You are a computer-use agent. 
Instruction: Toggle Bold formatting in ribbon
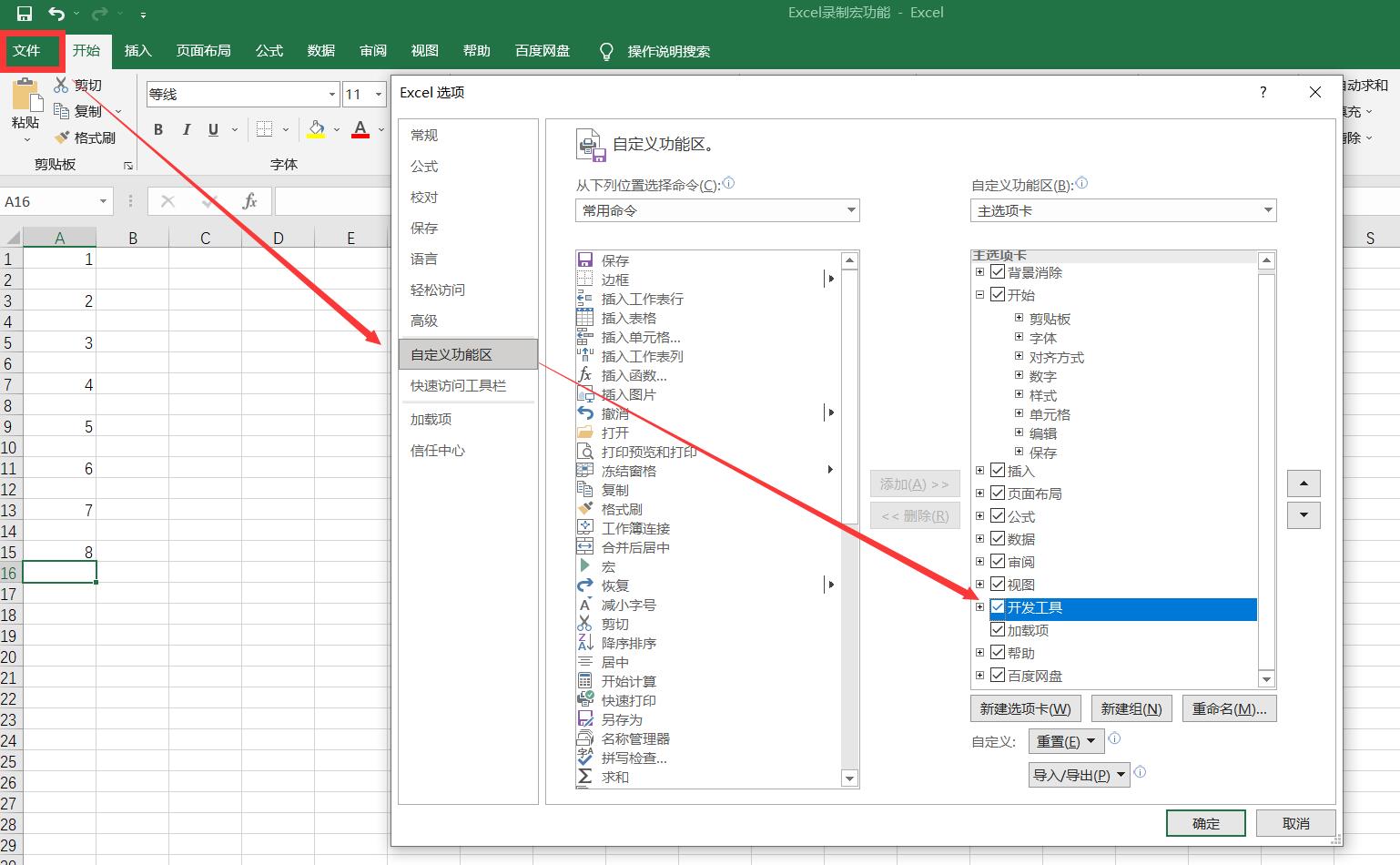point(158,129)
